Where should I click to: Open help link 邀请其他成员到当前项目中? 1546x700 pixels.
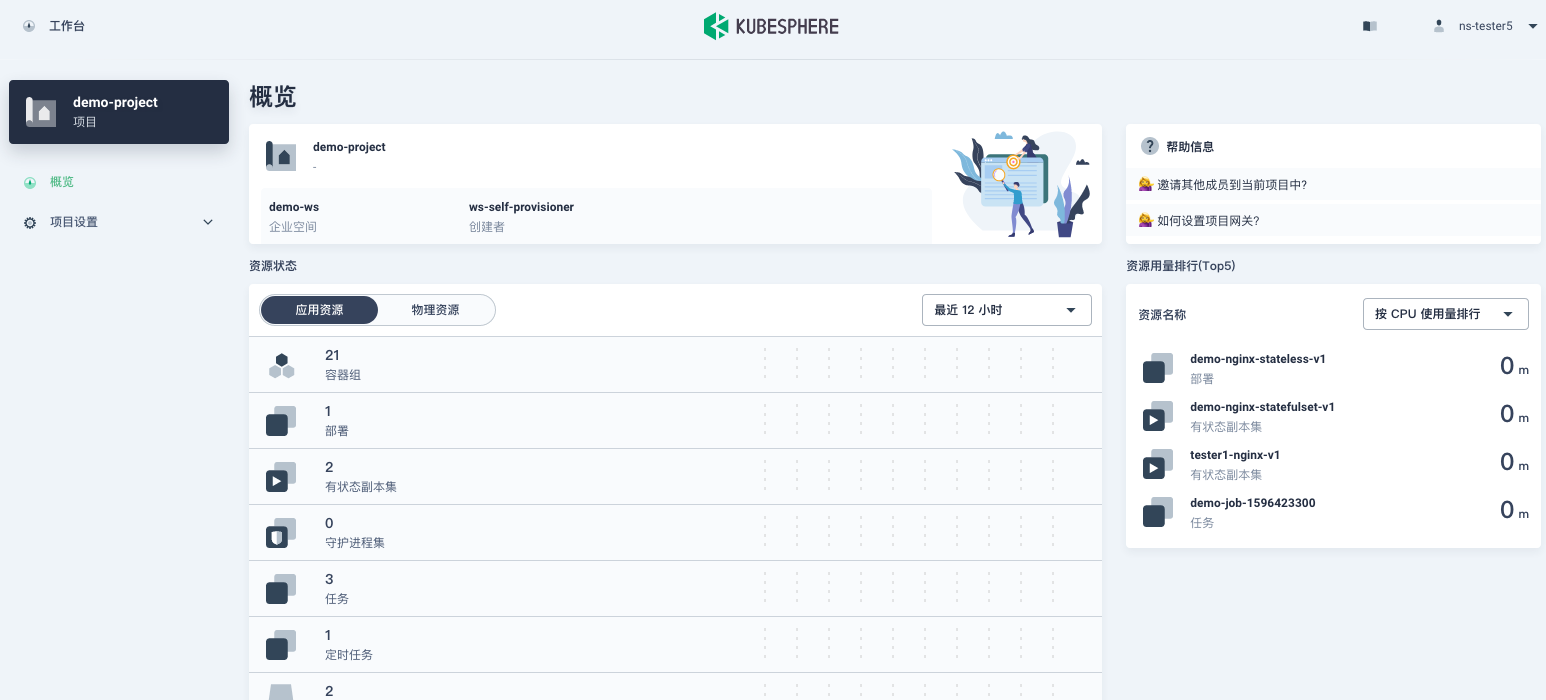coord(1231,184)
